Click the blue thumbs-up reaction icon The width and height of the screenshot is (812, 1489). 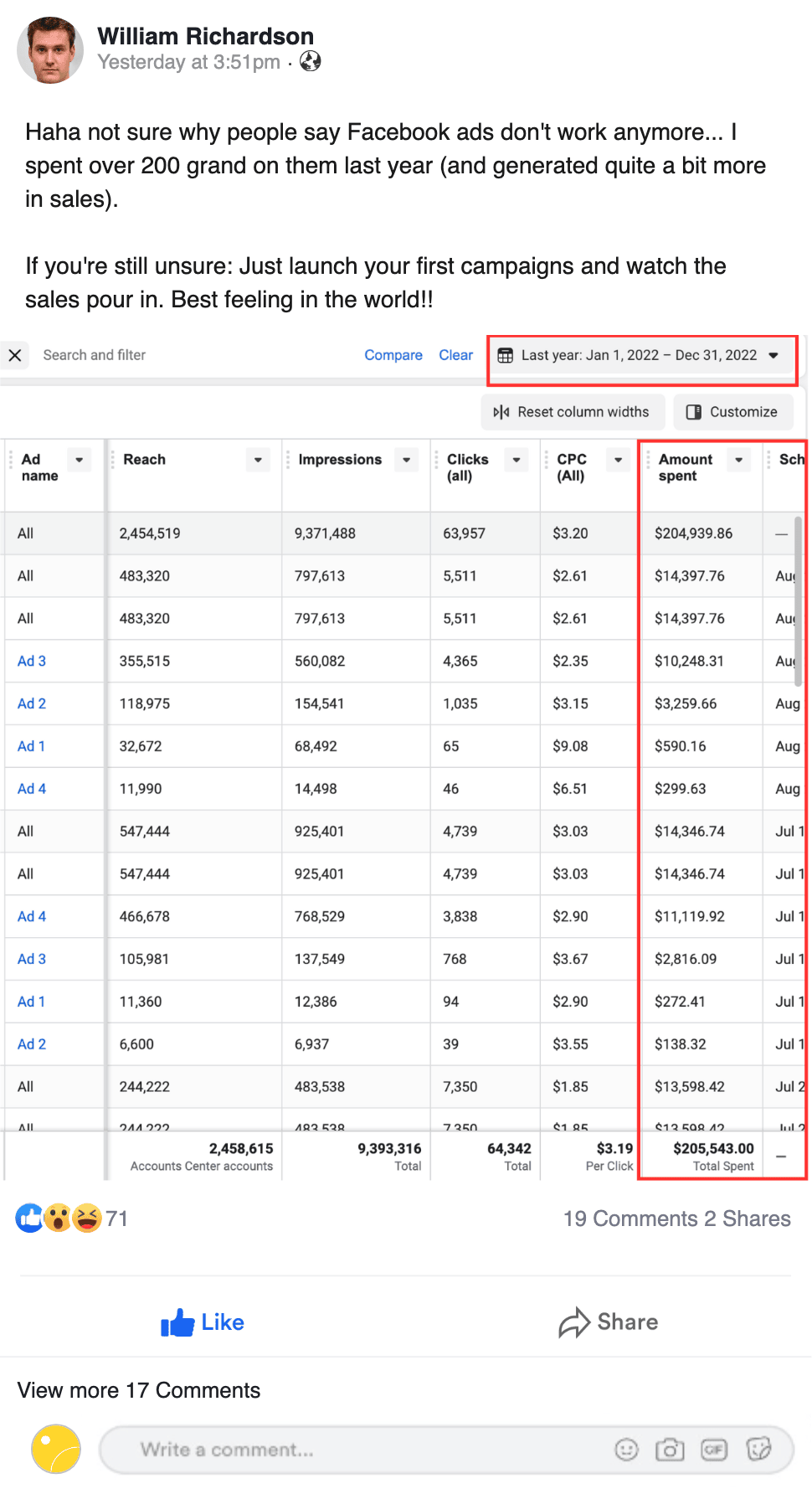(x=29, y=1218)
